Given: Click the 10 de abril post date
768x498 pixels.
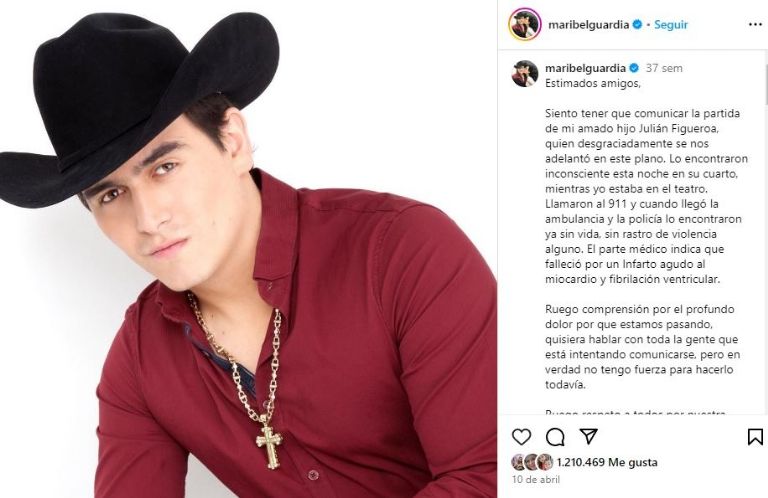Looking at the screenshot, I should [536, 479].
